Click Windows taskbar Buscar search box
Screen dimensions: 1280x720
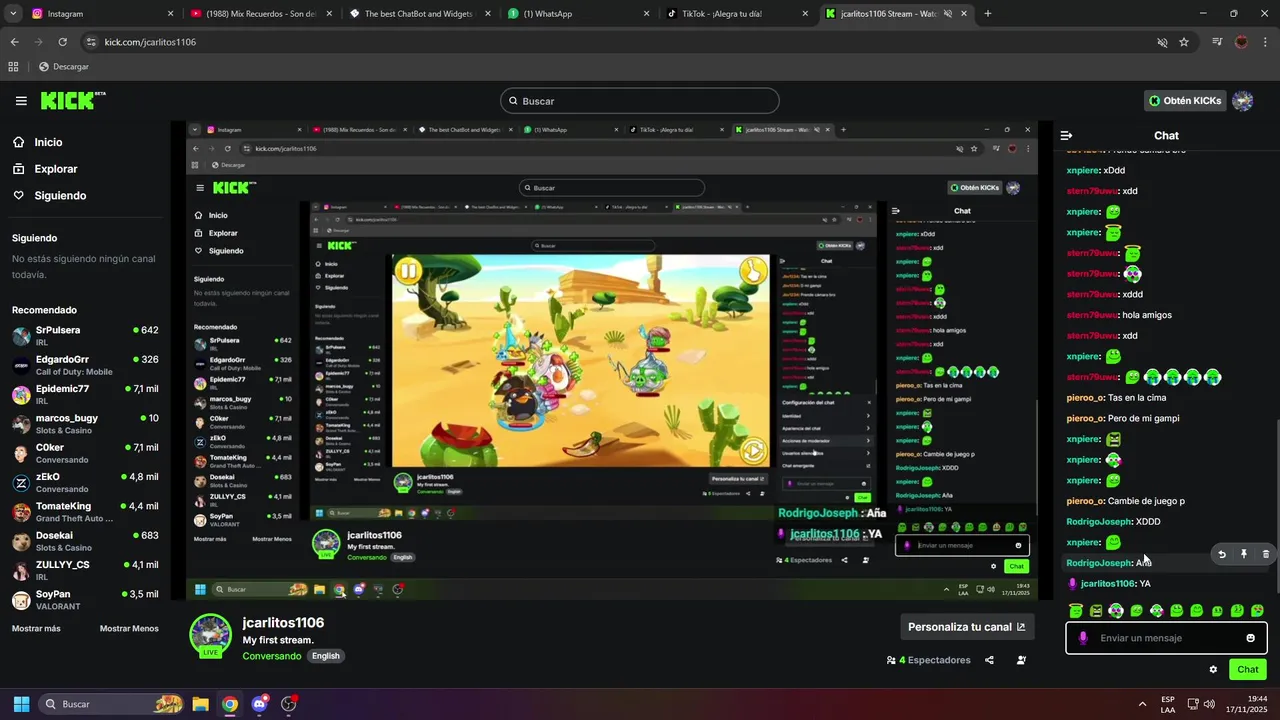[112, 704]
